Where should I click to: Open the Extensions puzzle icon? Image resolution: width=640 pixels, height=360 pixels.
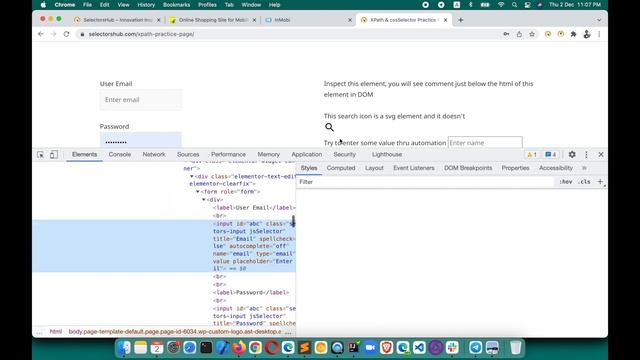(x=573, y=34)
